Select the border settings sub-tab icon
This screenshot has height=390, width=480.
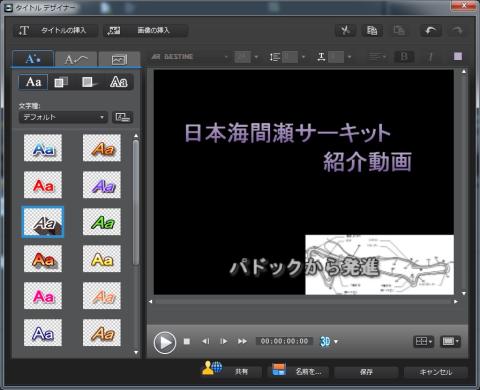(89, 82)
